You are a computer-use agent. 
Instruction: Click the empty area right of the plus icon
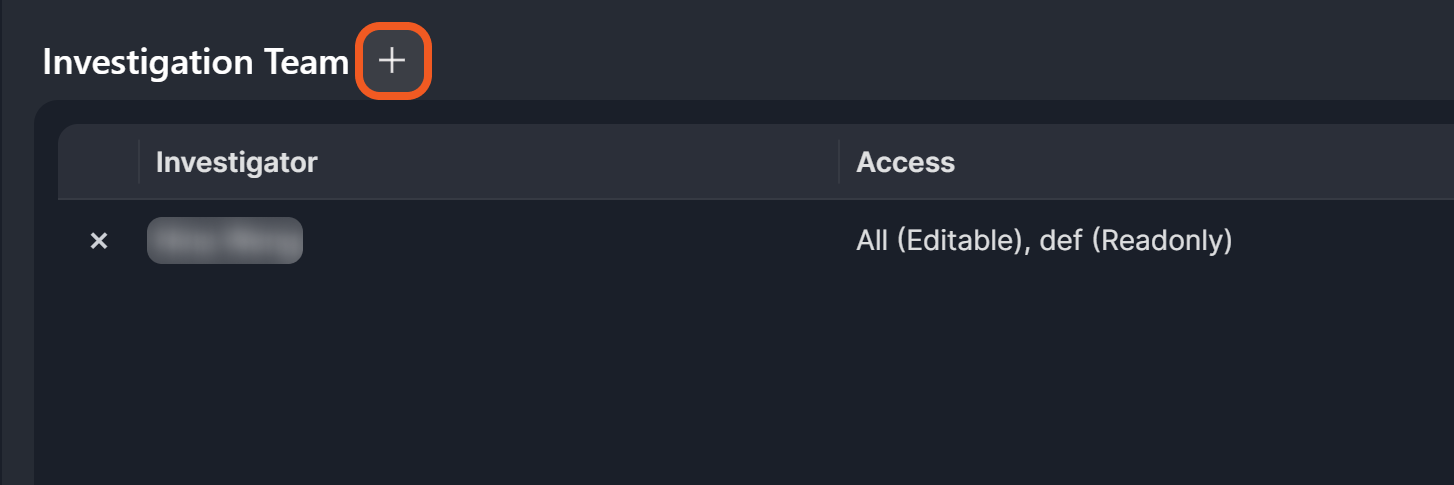click(800, 61)
